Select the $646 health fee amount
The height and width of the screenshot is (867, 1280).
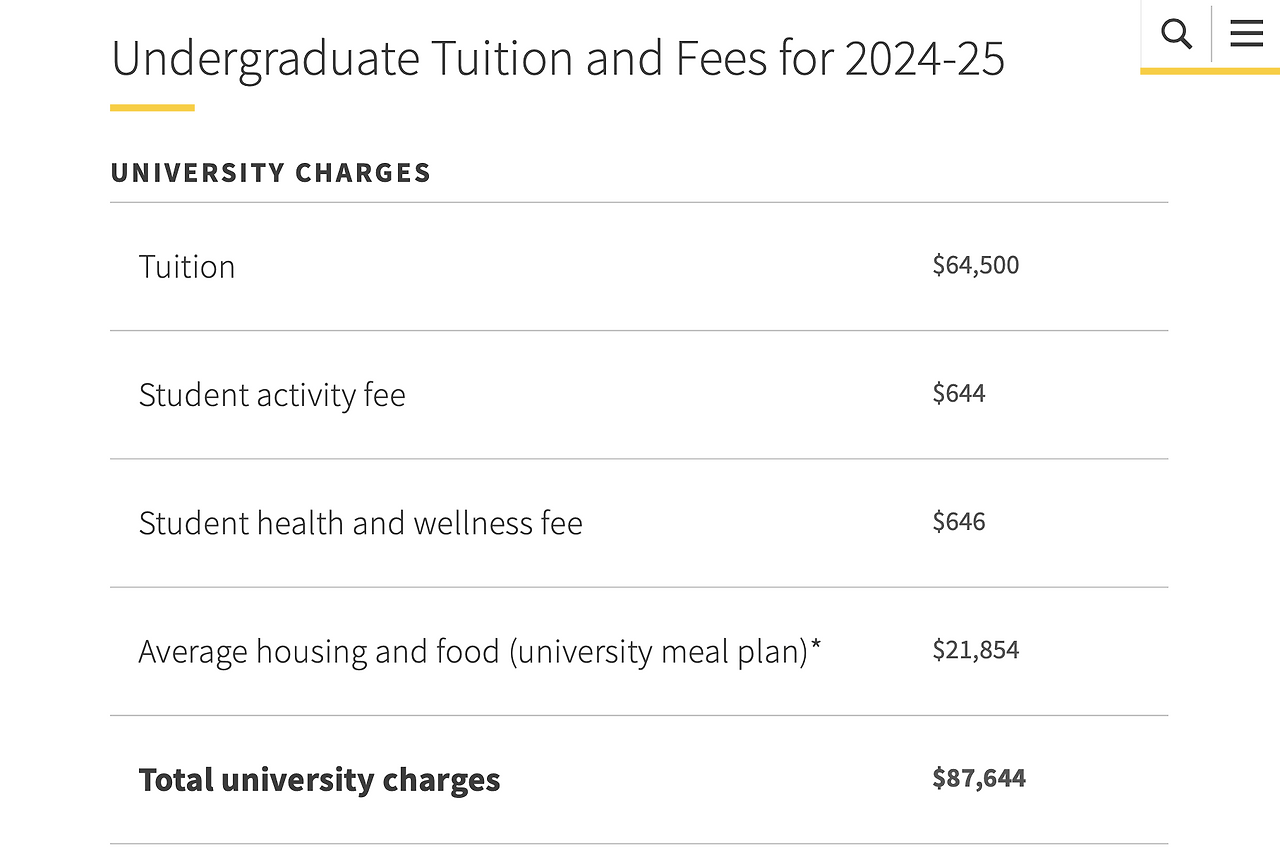point(959,521)
